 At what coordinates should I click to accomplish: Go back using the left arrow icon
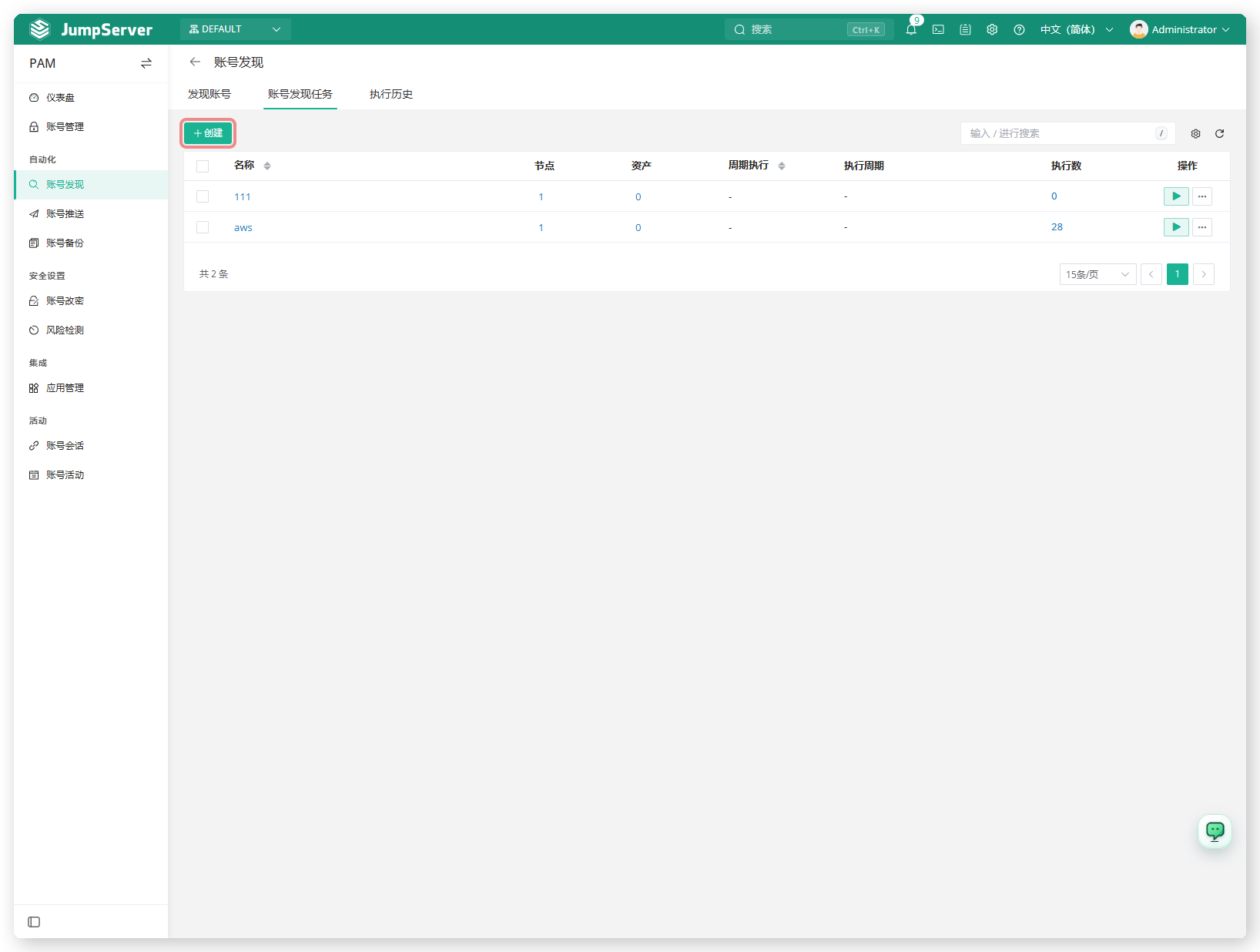tap(195, 62)
